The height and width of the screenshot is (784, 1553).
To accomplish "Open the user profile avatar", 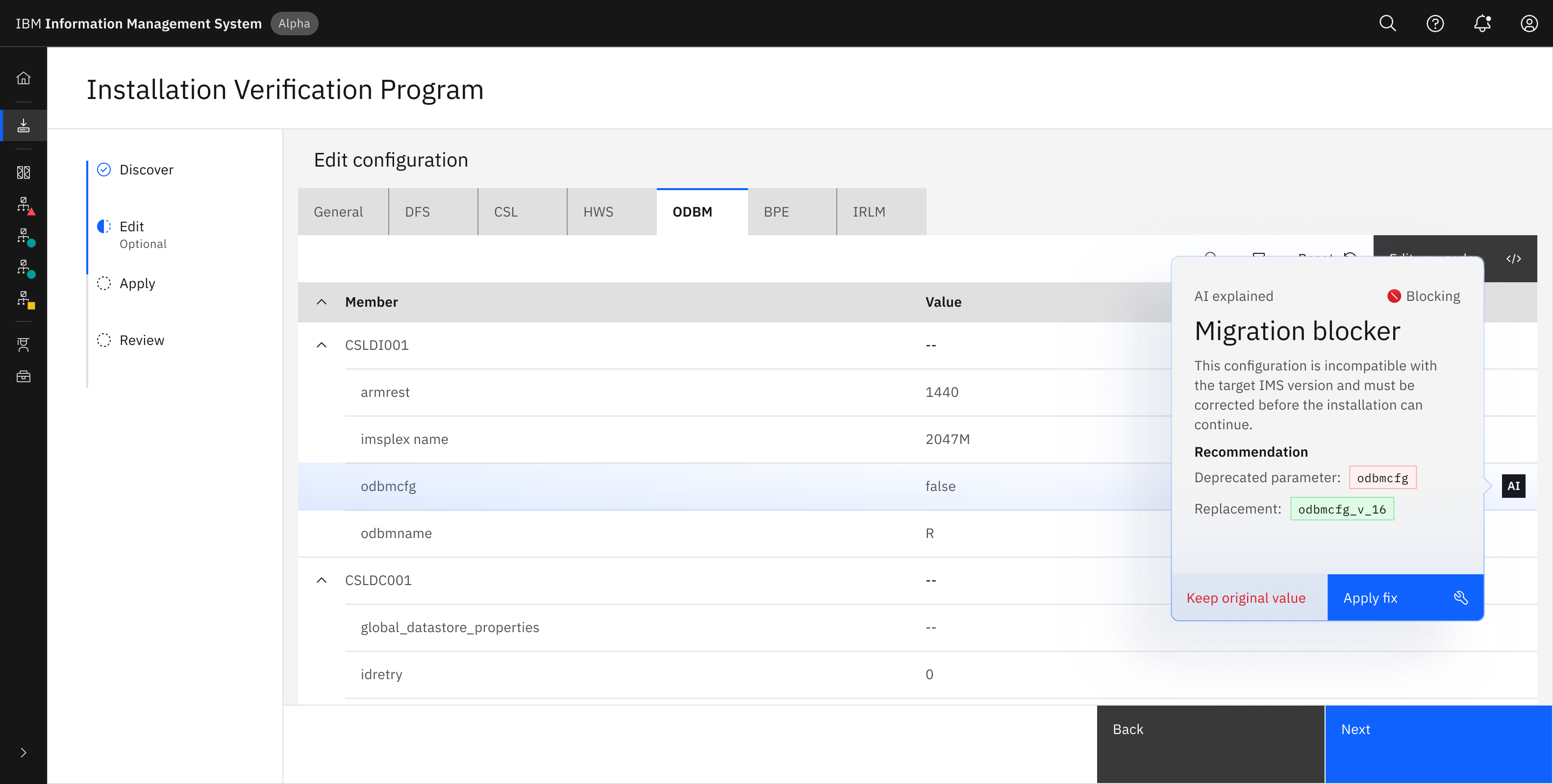I will click(1529, 24).
